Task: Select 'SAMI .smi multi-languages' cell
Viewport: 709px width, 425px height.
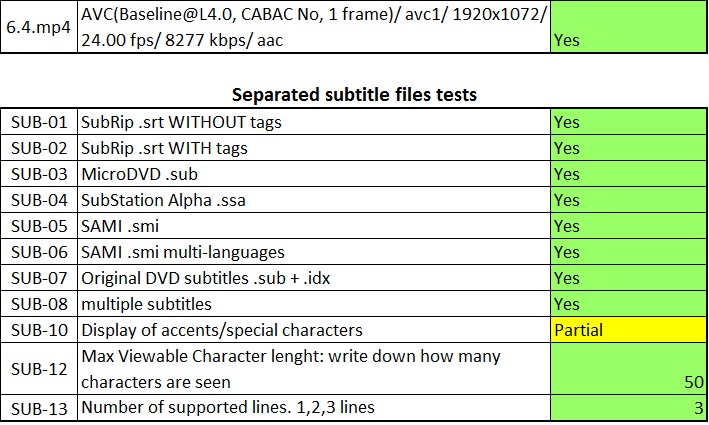Action: [314, 252]
